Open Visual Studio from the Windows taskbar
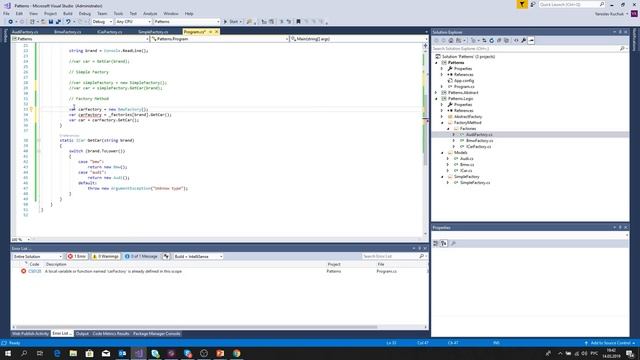Viewport: 640px width, 360px height. (139, 353)
